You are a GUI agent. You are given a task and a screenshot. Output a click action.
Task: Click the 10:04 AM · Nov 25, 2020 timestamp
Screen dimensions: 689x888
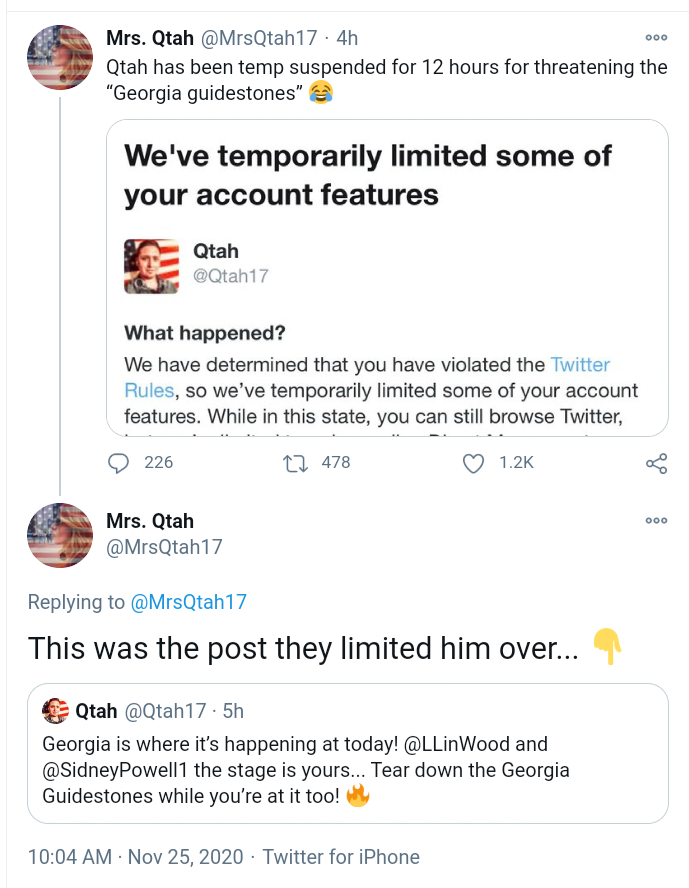click(134, 857)
